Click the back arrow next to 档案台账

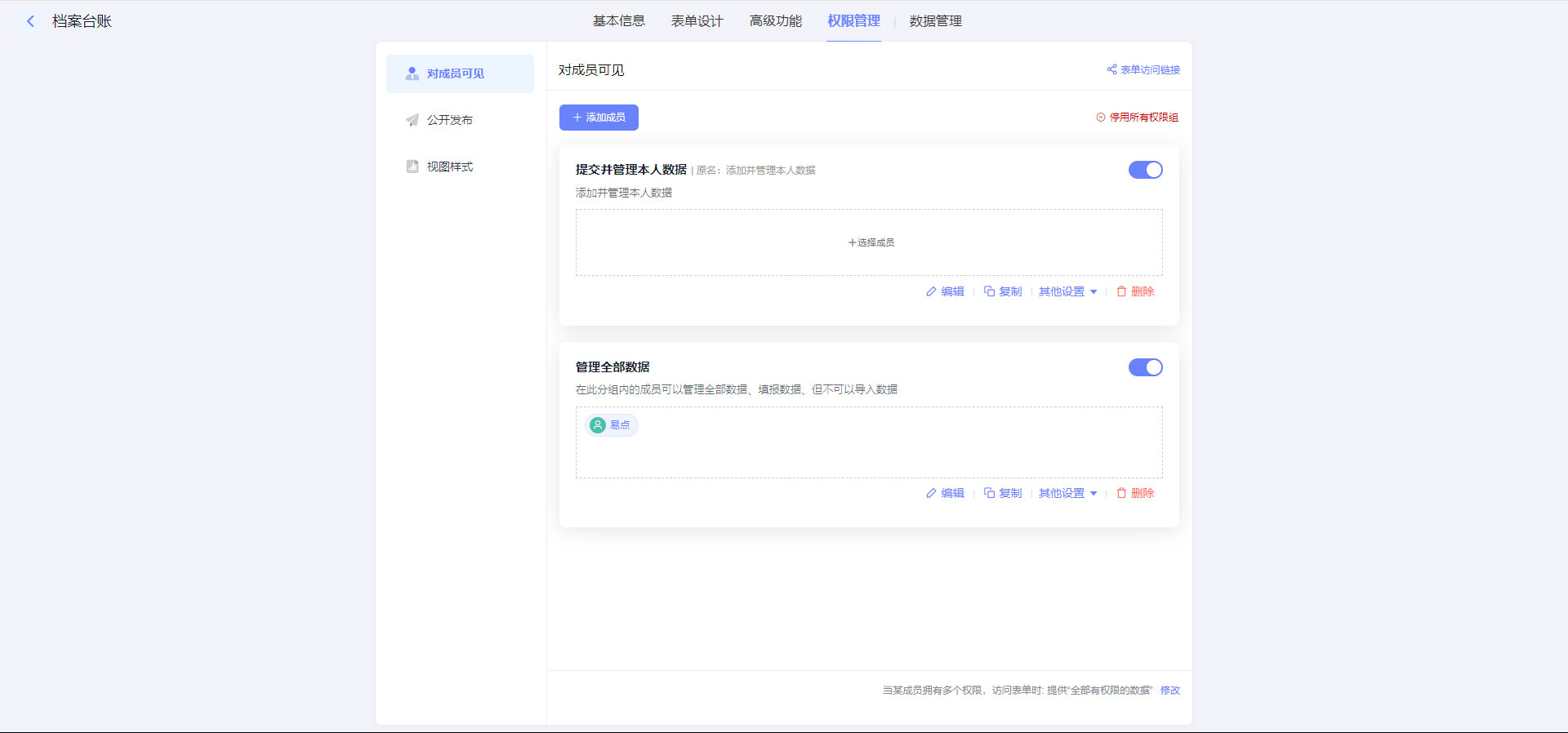pyautogui.click(x=30, y=21)
